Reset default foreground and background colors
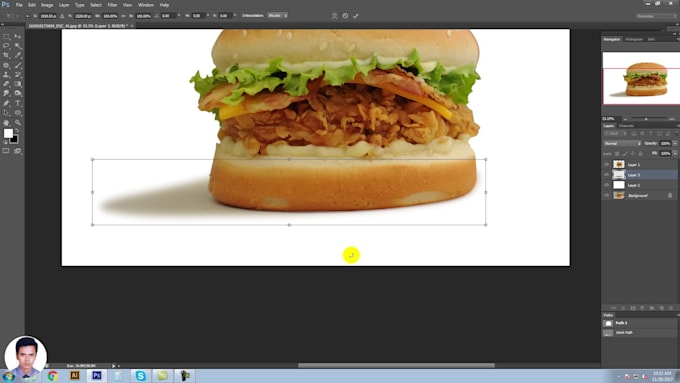This screenshot has height=383, width=680. 5,142
